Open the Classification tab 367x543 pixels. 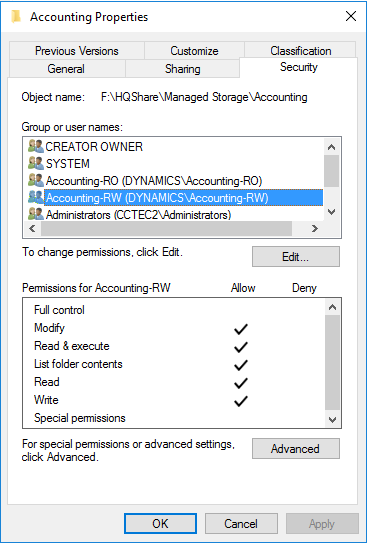(x=301, y=51)
